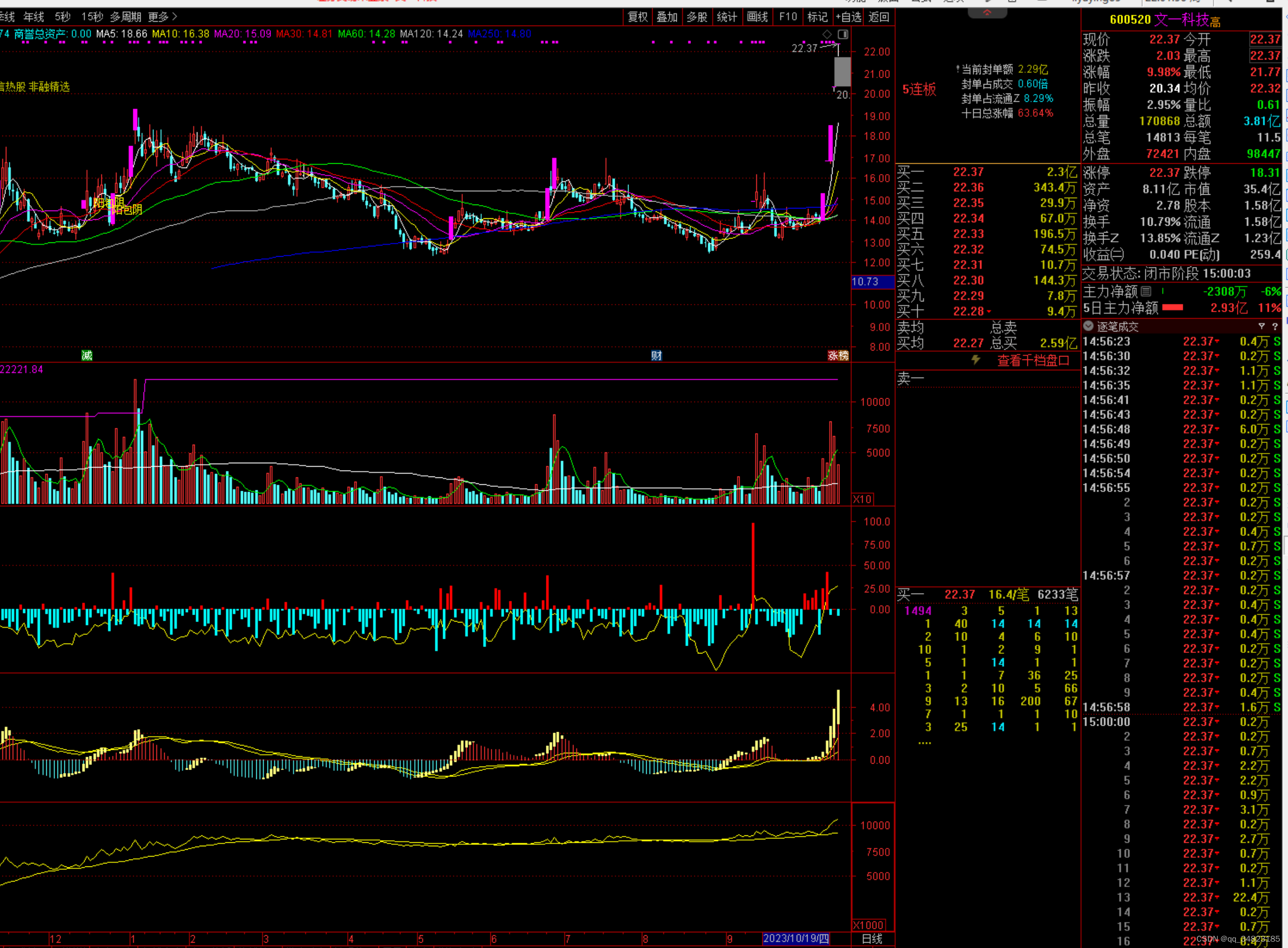Image resolution: width=1288 pixels, height=948 pixels.
Task: Click the diamond marker icon above the chart
Action: (x=827, y=34)
